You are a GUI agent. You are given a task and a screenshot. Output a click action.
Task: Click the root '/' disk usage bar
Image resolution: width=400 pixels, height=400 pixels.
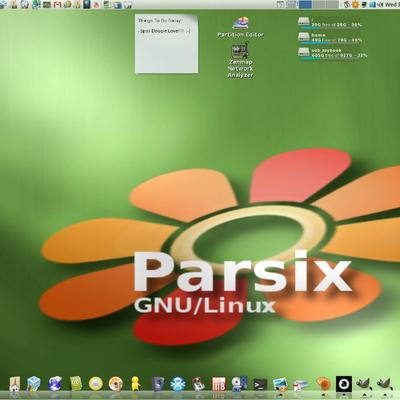click(x=330, y=28)
